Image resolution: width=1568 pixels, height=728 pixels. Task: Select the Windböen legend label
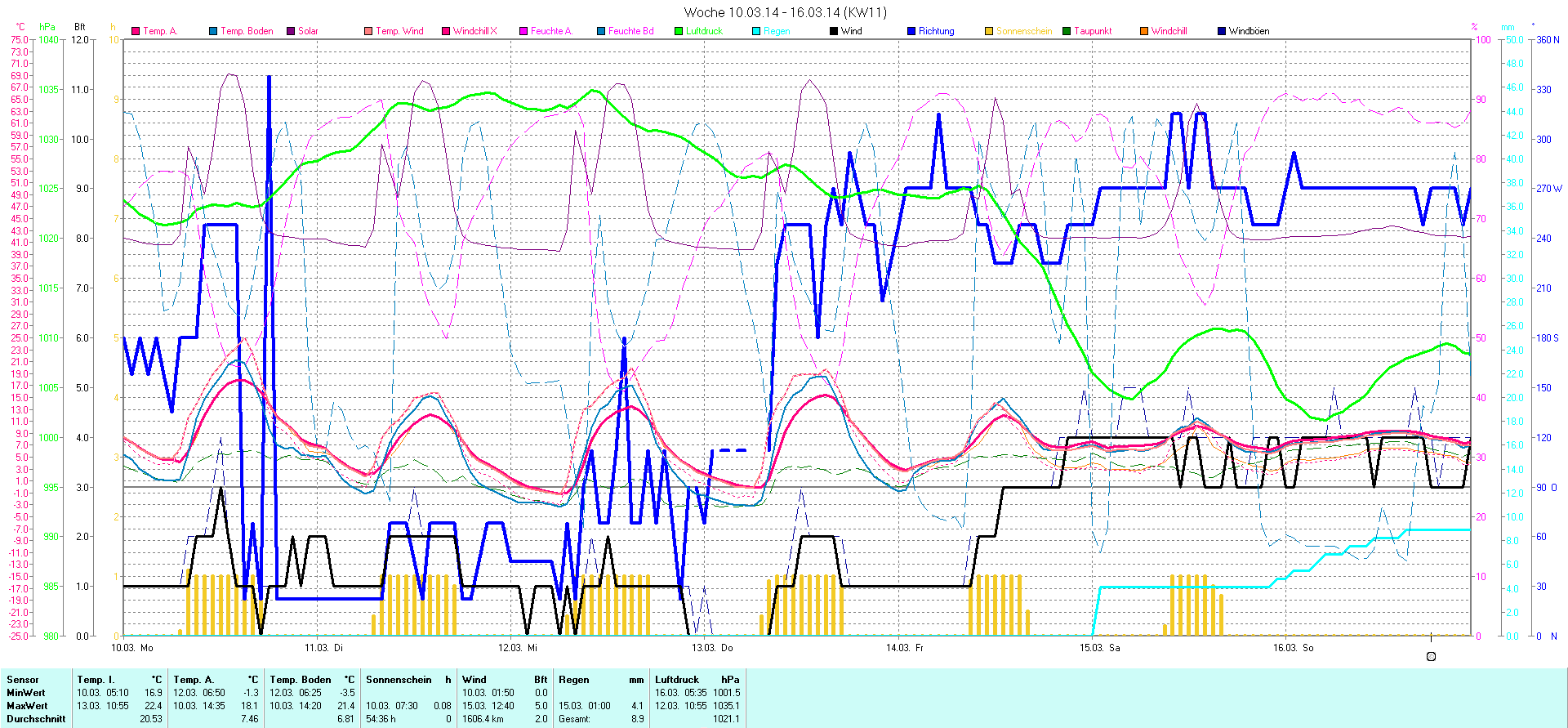1249,31
